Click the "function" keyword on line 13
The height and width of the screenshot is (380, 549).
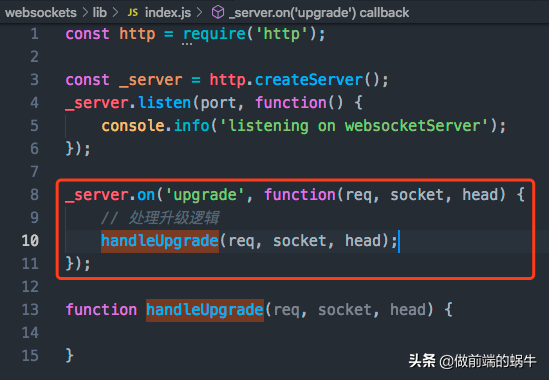click(x=102, y=310)
